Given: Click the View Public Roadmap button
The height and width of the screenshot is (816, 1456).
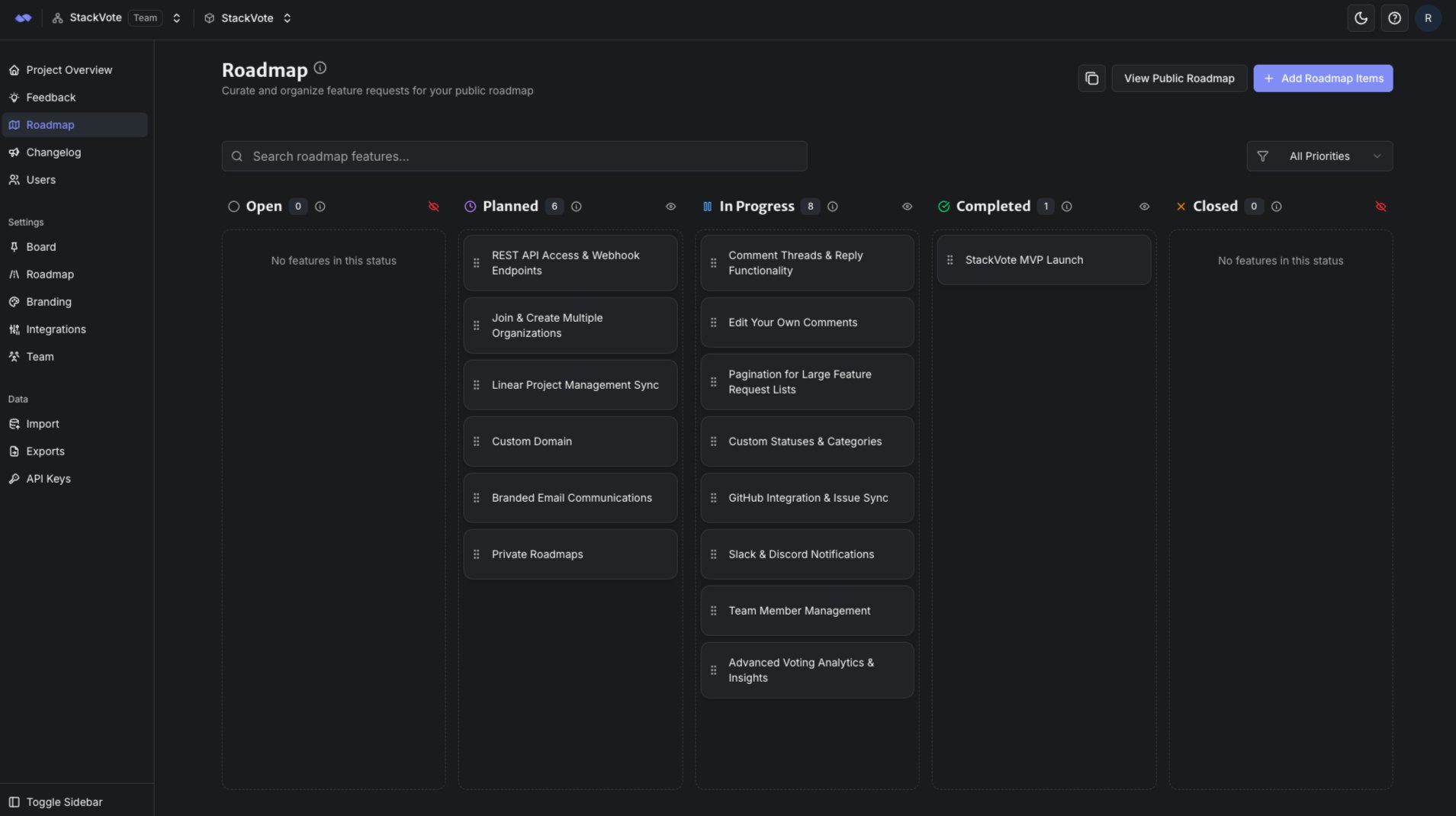Looking at the screenshot, I should tap(1178, 78).
